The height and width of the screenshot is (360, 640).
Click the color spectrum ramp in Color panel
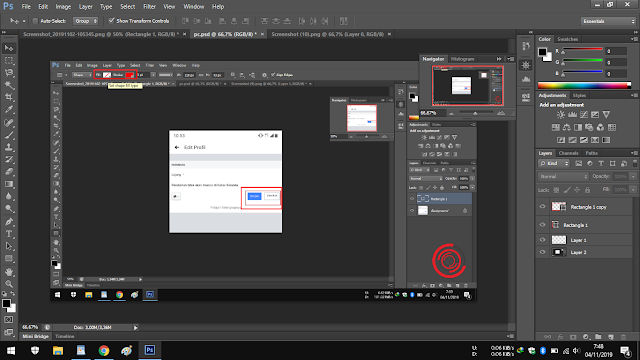coord(584,85)
